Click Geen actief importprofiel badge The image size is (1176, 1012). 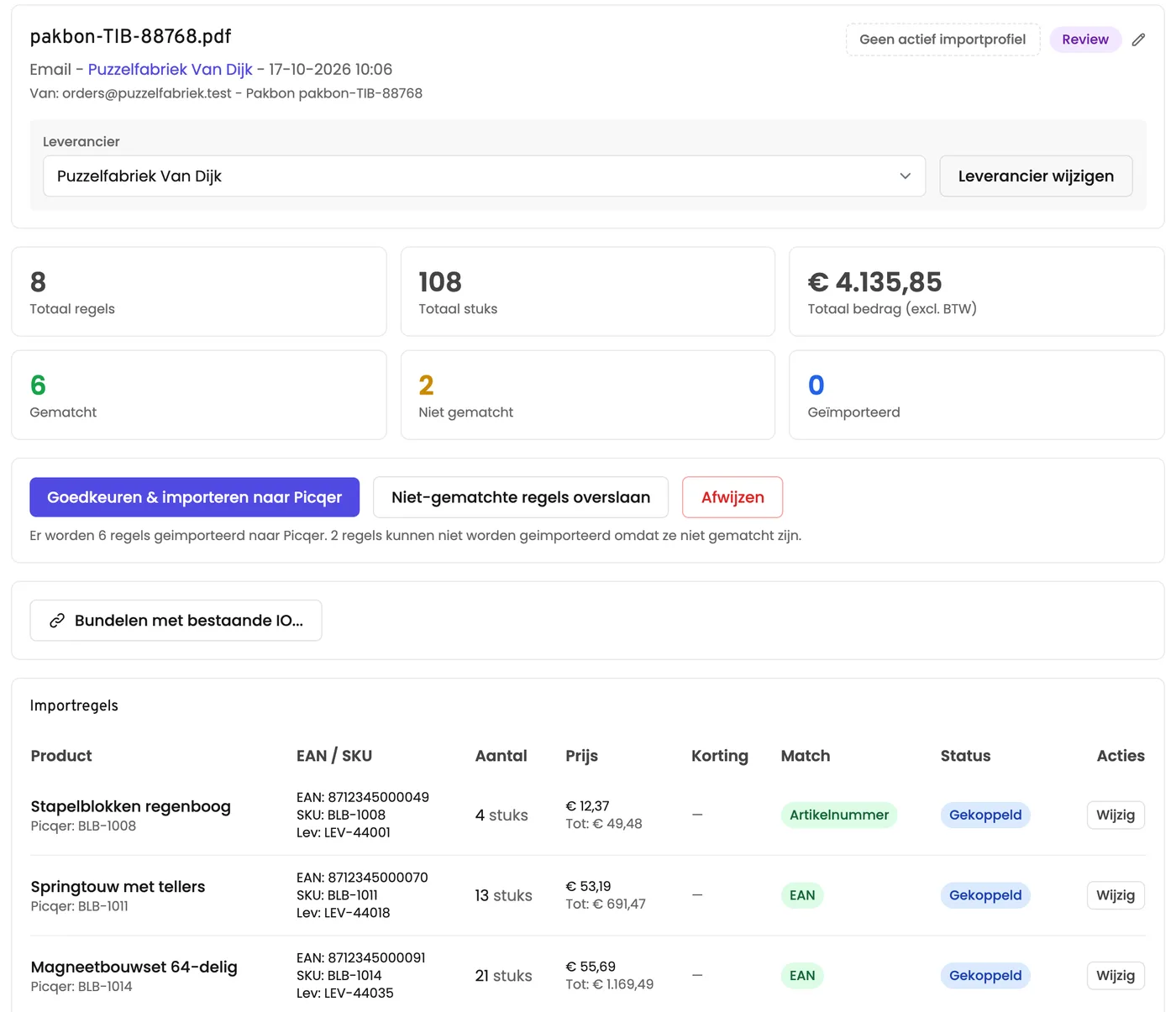point(942,39)
